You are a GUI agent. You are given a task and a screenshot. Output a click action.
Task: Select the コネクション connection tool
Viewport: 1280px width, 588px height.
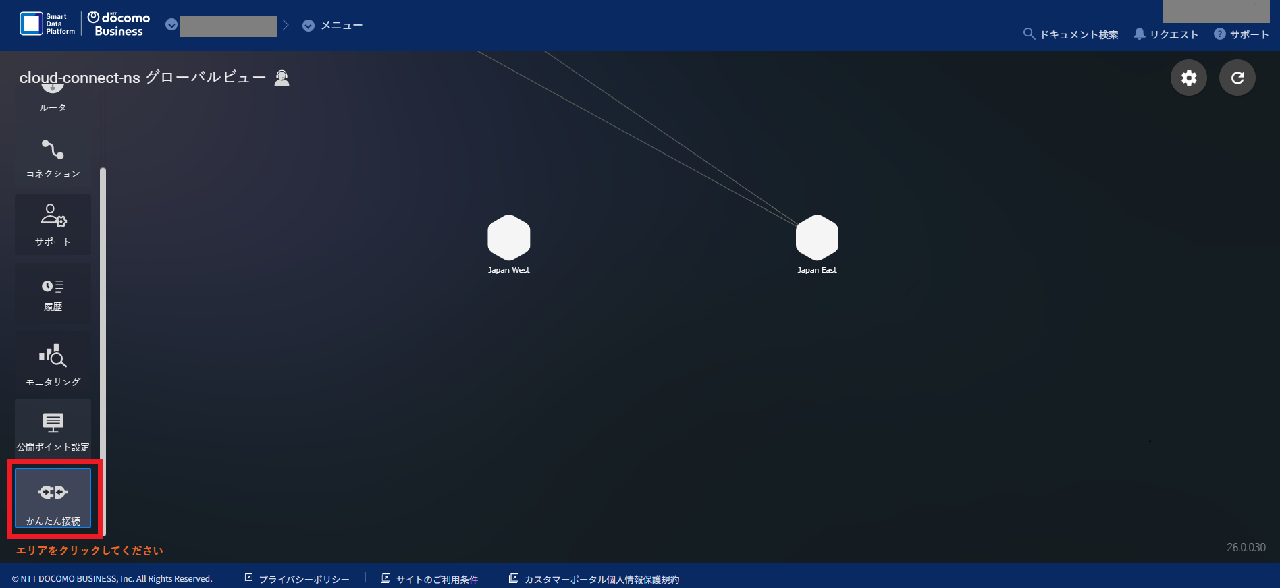click(53, 158)
